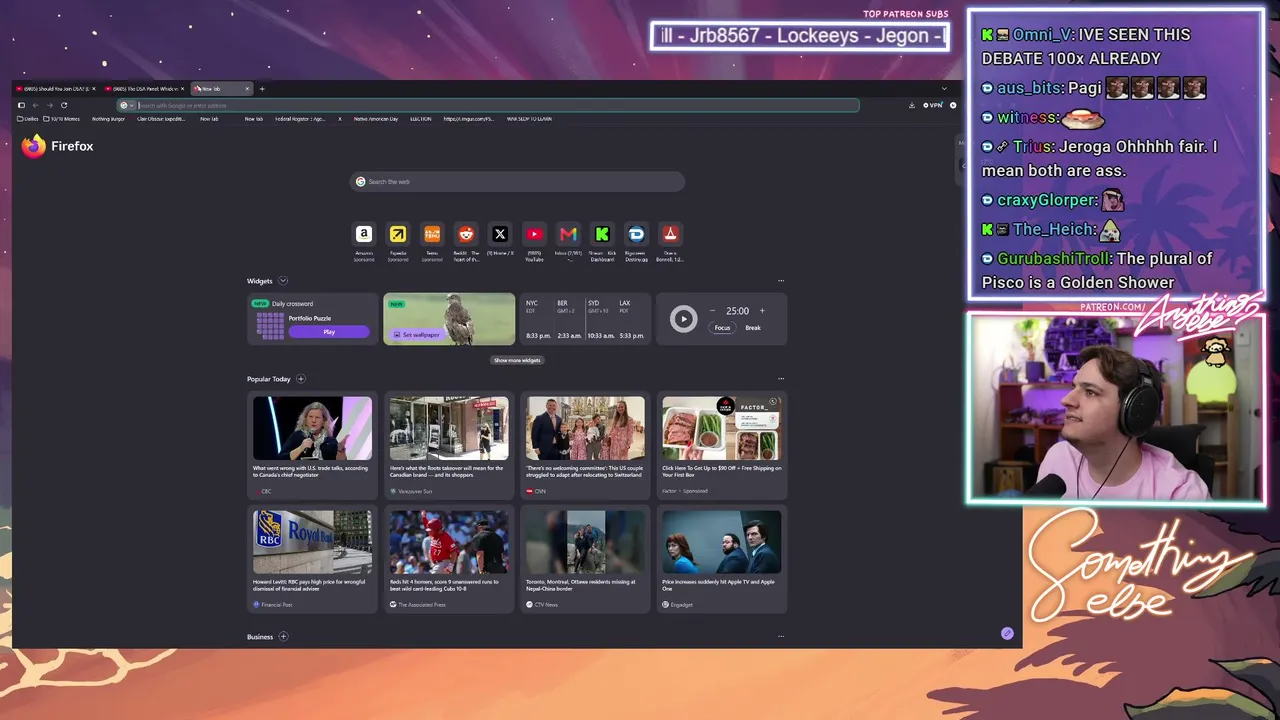Open the downloads panel
The width and height of the screenshot is (1280, 720).
(x=912, y=105)
